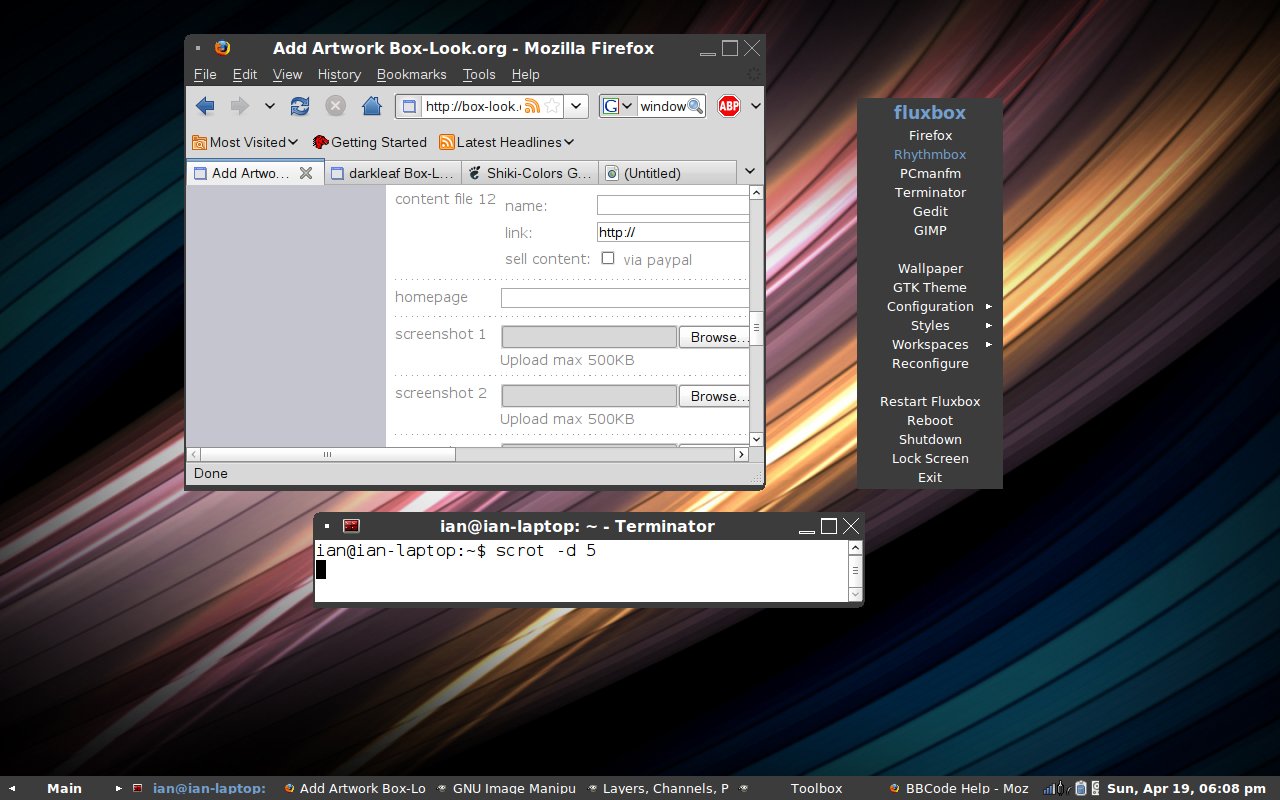
Task: Click the greyed-out stop loading icon
Action: 336,106
